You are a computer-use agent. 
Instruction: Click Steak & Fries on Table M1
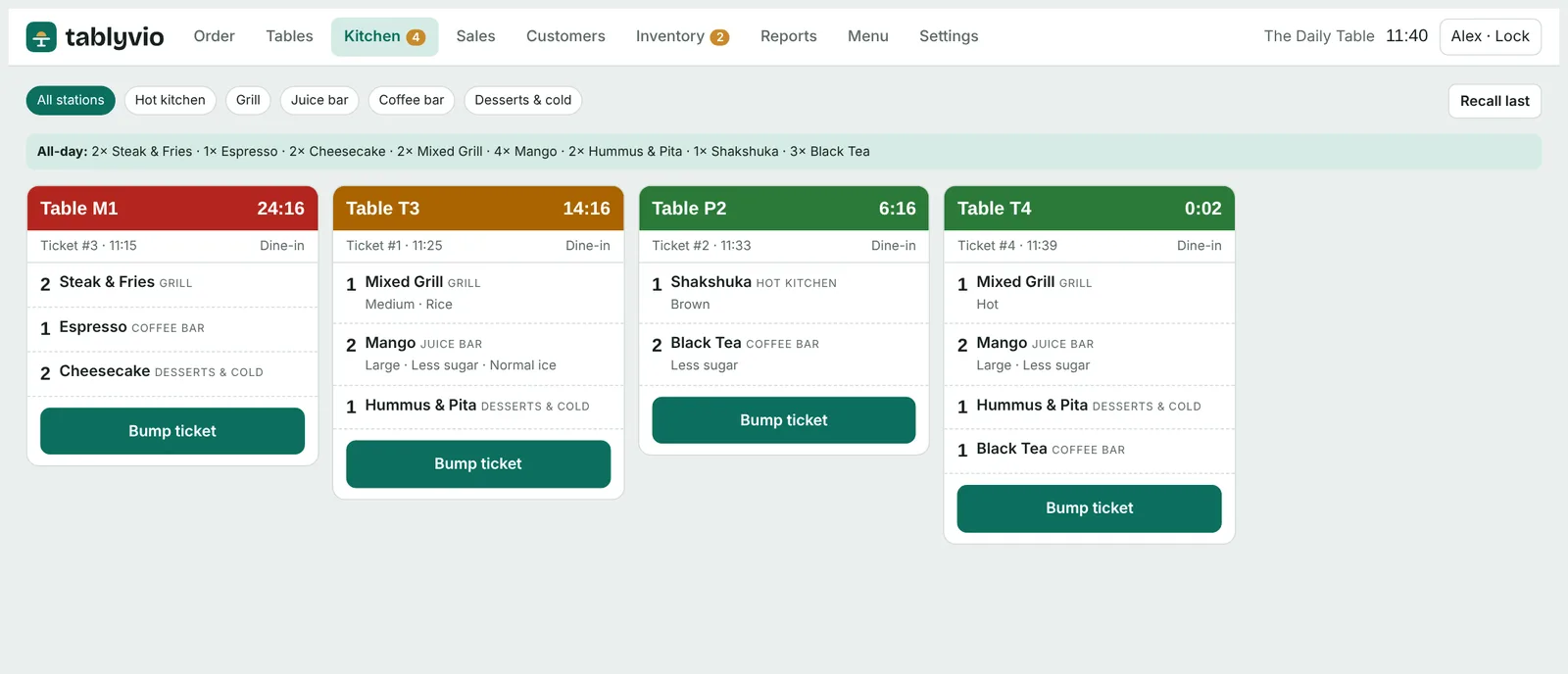(x=172, y=283)
